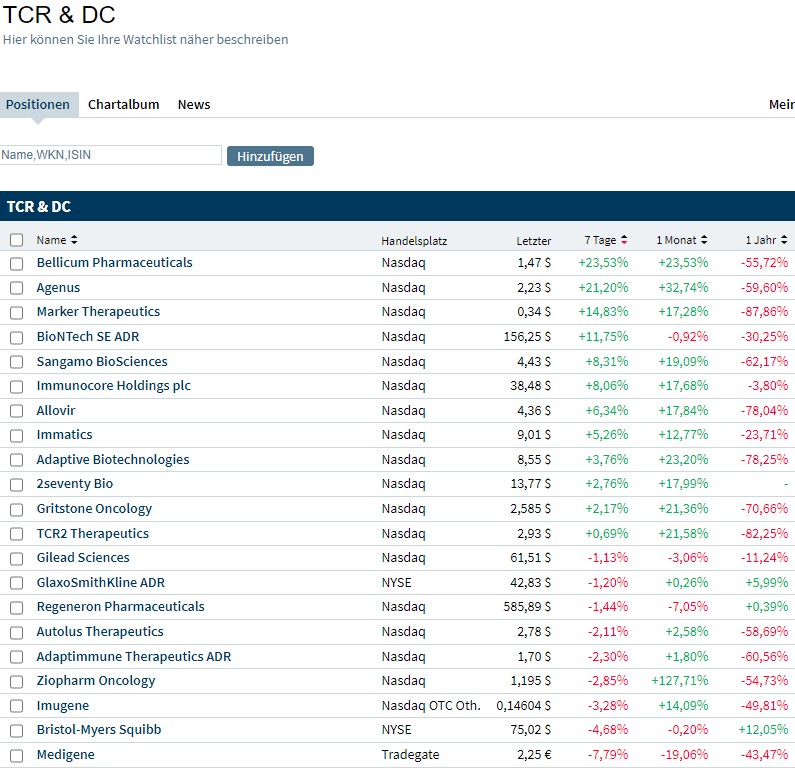The image size is (795, 780).
Task: Open the Bristol-Myers Squibb link
Action: (x=98, y=730)
